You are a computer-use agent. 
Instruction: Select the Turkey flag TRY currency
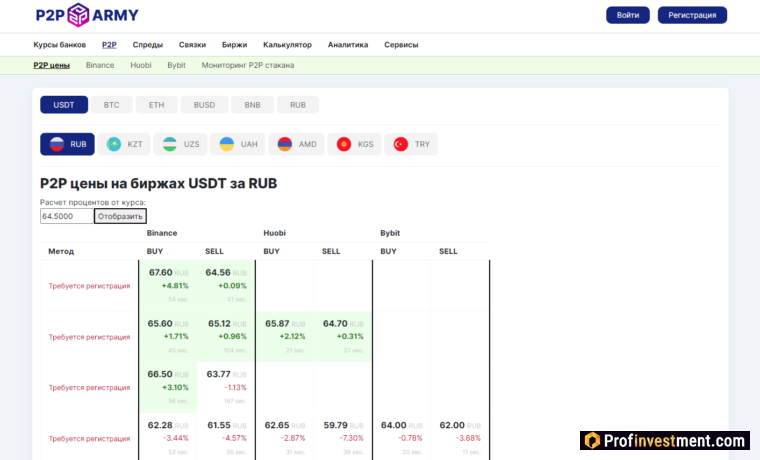(412, 144)
